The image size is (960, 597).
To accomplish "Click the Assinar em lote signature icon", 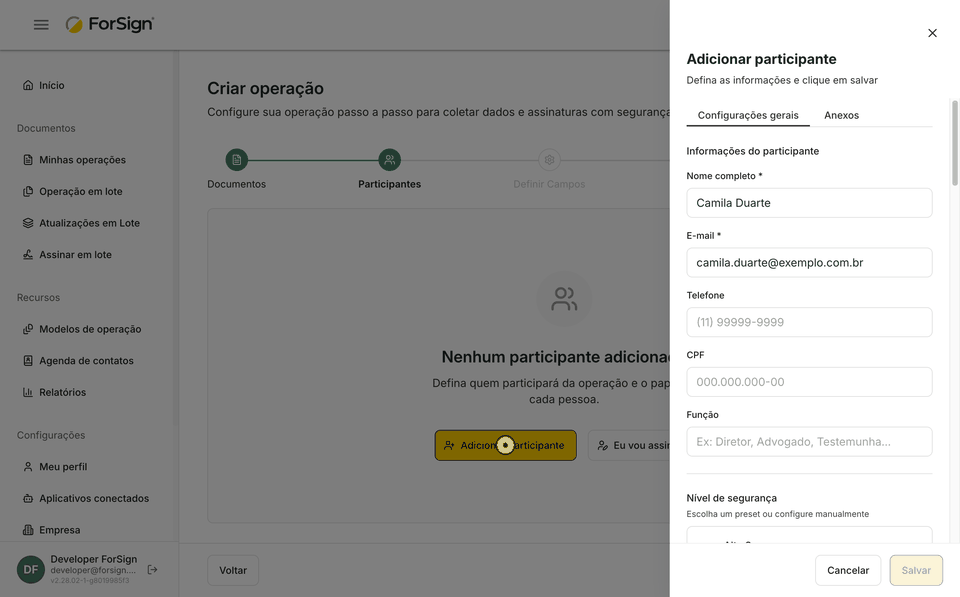I will point(28,255).
